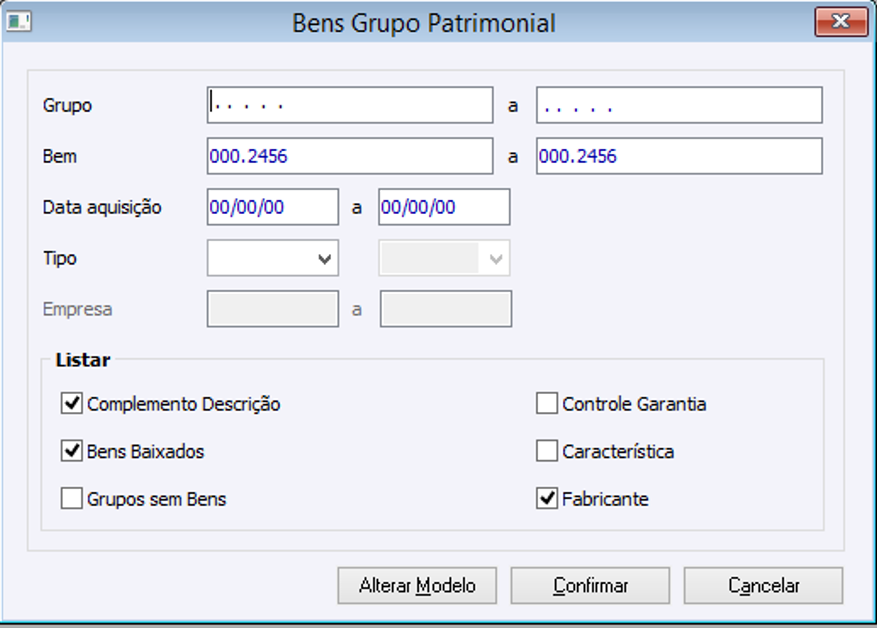Click the Confirmar button

(590, 585)
